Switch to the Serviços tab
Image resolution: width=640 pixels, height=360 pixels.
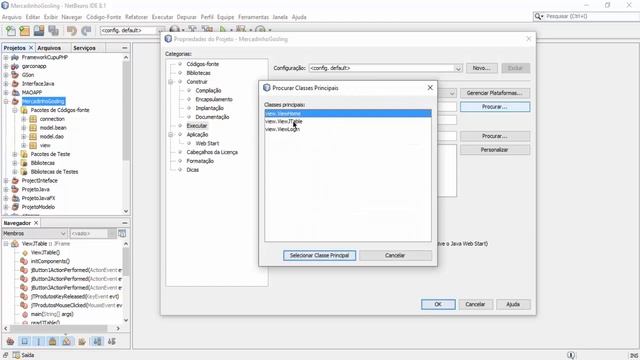pyautogui.click(x=84, y=48)
